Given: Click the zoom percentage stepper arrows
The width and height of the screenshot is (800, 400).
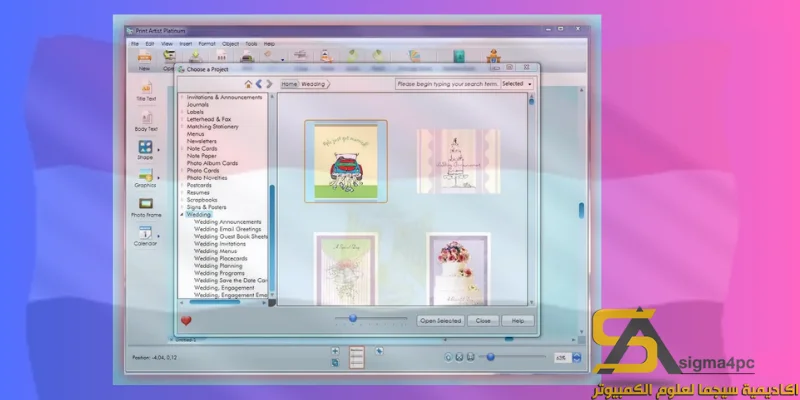Looking at the screenshot, I should click(x=577, y=358).
